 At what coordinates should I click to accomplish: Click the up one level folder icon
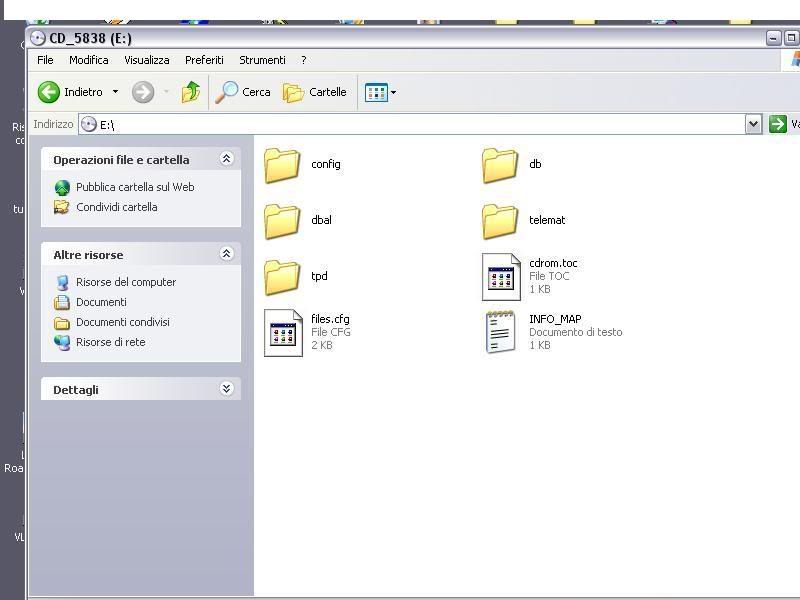click(x=191, y=92)
